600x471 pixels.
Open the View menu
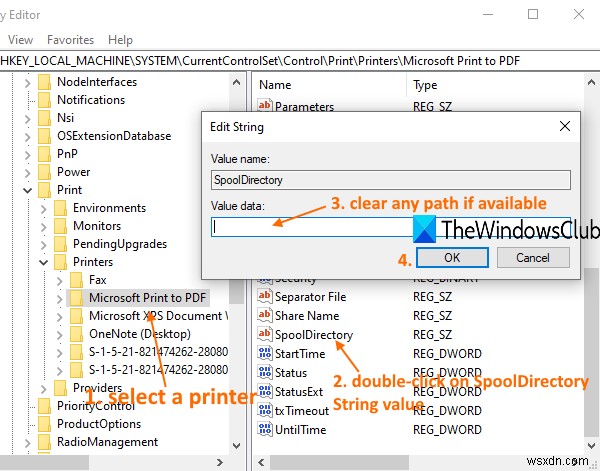click(20, 40)
